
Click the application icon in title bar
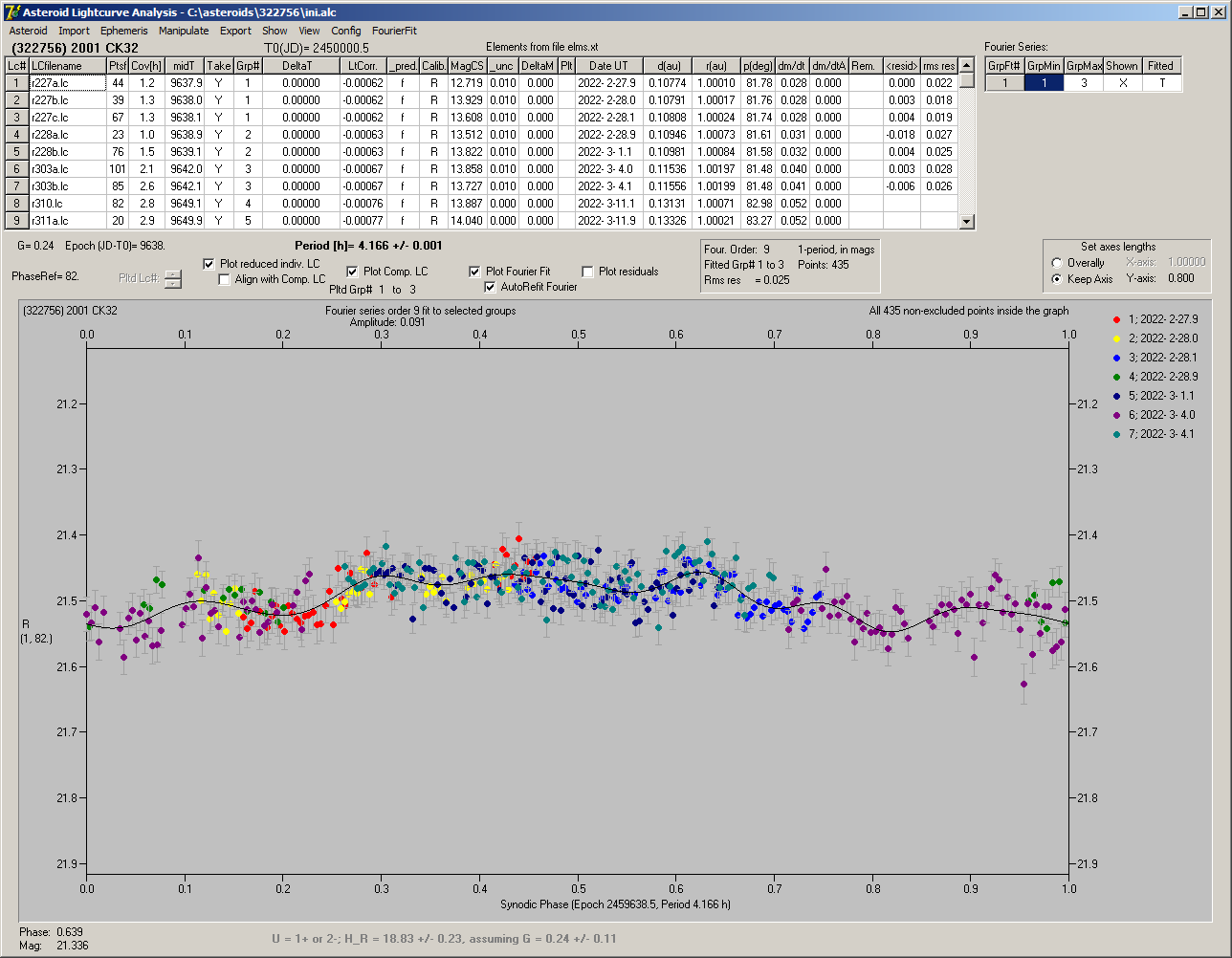(x=12, y=12)
